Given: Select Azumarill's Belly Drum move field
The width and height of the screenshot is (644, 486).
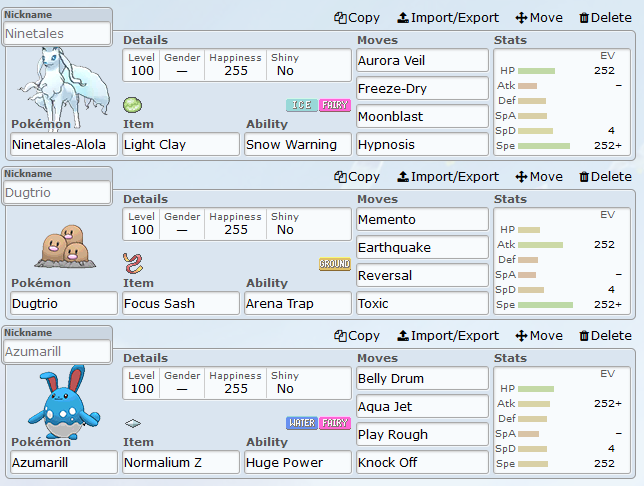Looking at the screenshot, I should coord(422,379).
